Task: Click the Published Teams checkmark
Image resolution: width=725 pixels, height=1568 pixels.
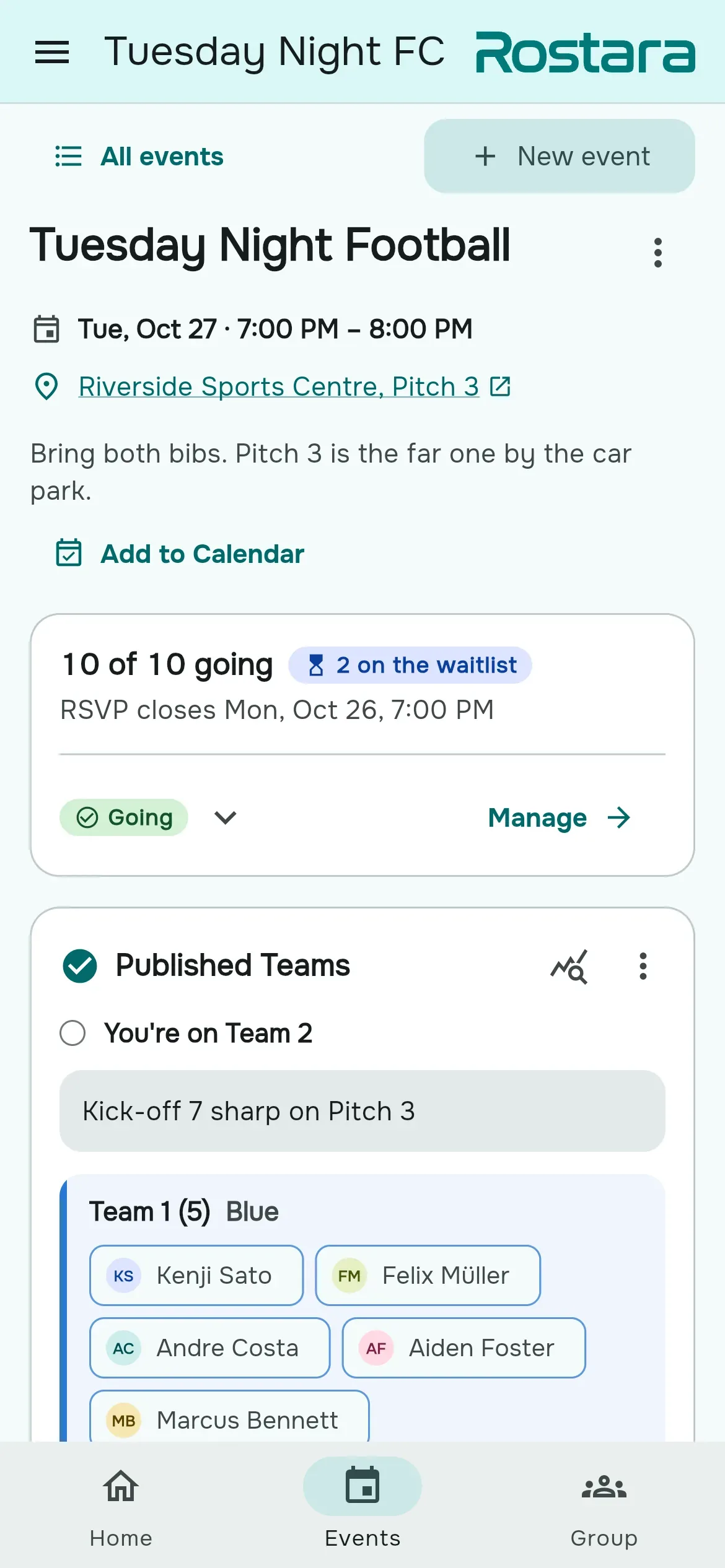Action: pyautogui.click(x=80, y=966)
